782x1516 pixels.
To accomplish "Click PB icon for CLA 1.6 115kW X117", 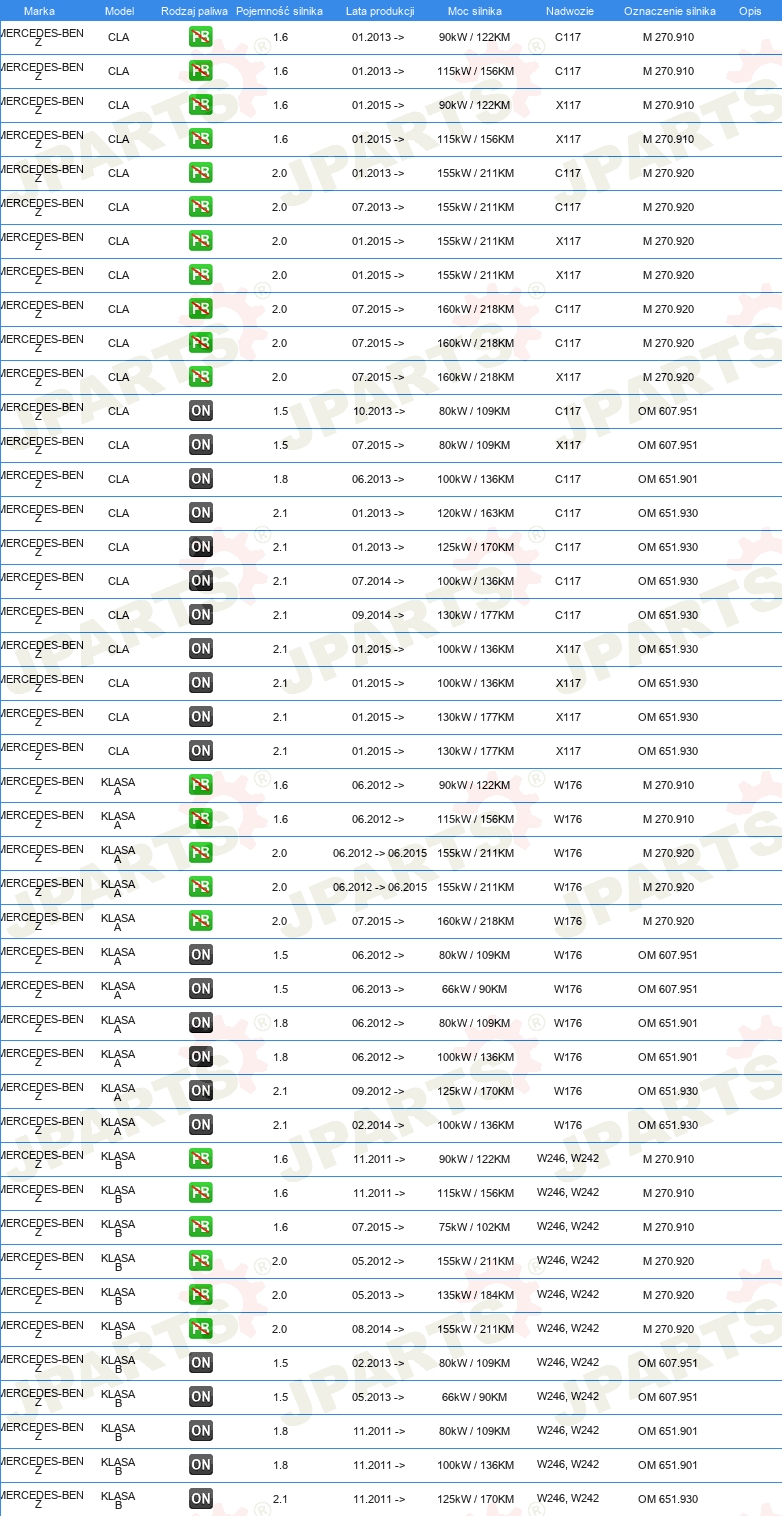I will 201,139.
